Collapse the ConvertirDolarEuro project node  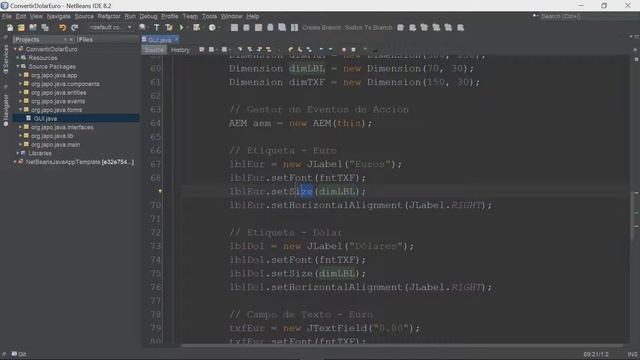[16, 49]
